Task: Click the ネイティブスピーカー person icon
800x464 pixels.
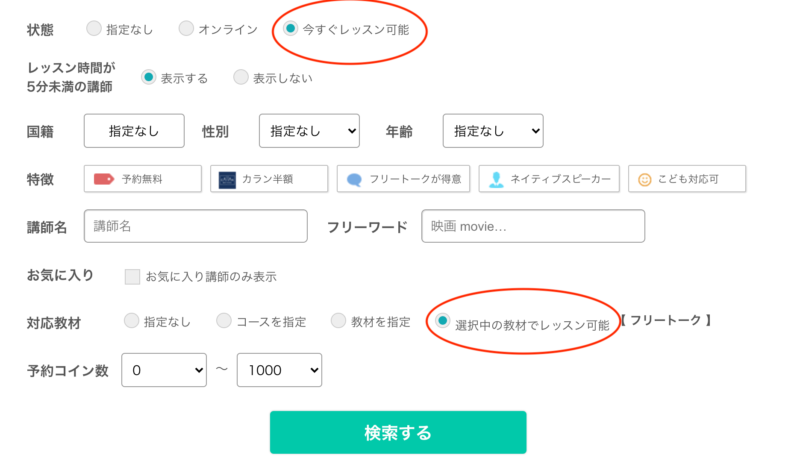Action: tap(496, 180)
